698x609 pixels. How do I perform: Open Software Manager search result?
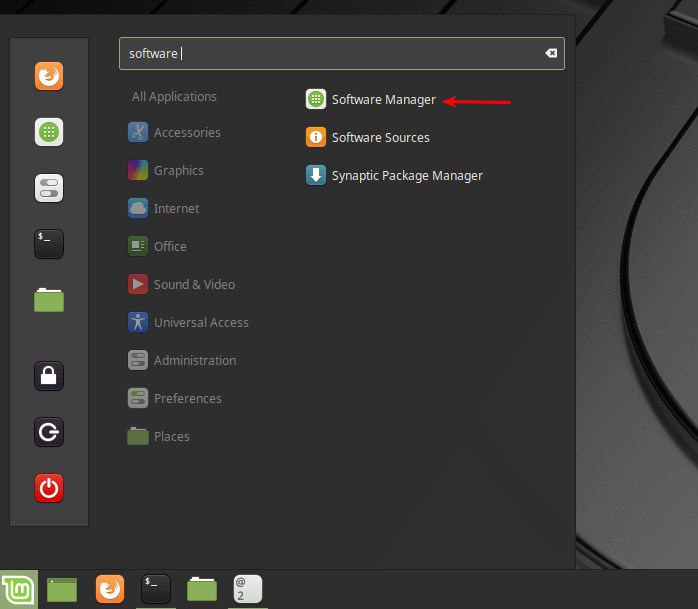click(383, 100)
